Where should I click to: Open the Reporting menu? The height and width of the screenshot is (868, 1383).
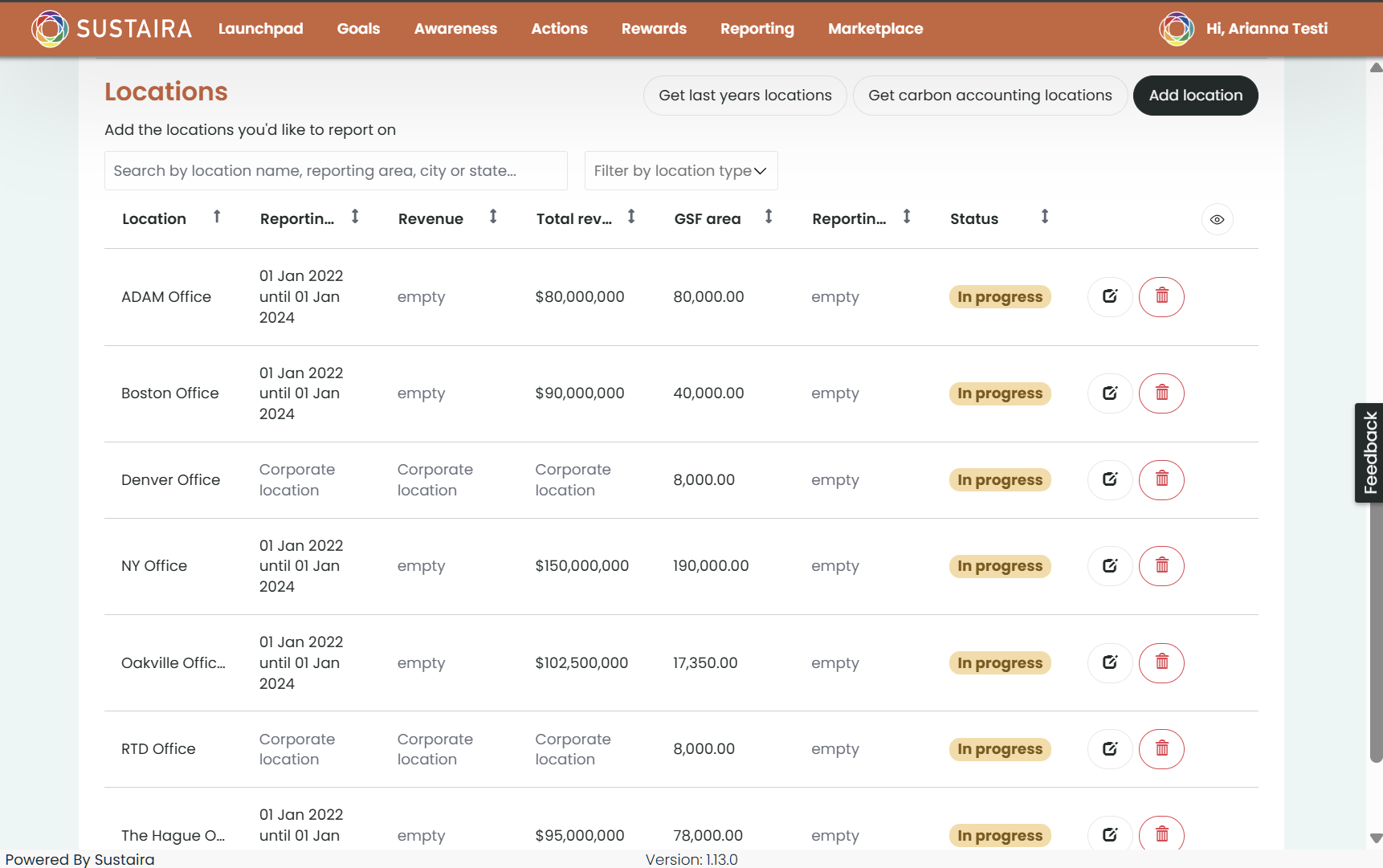(757, 29)
